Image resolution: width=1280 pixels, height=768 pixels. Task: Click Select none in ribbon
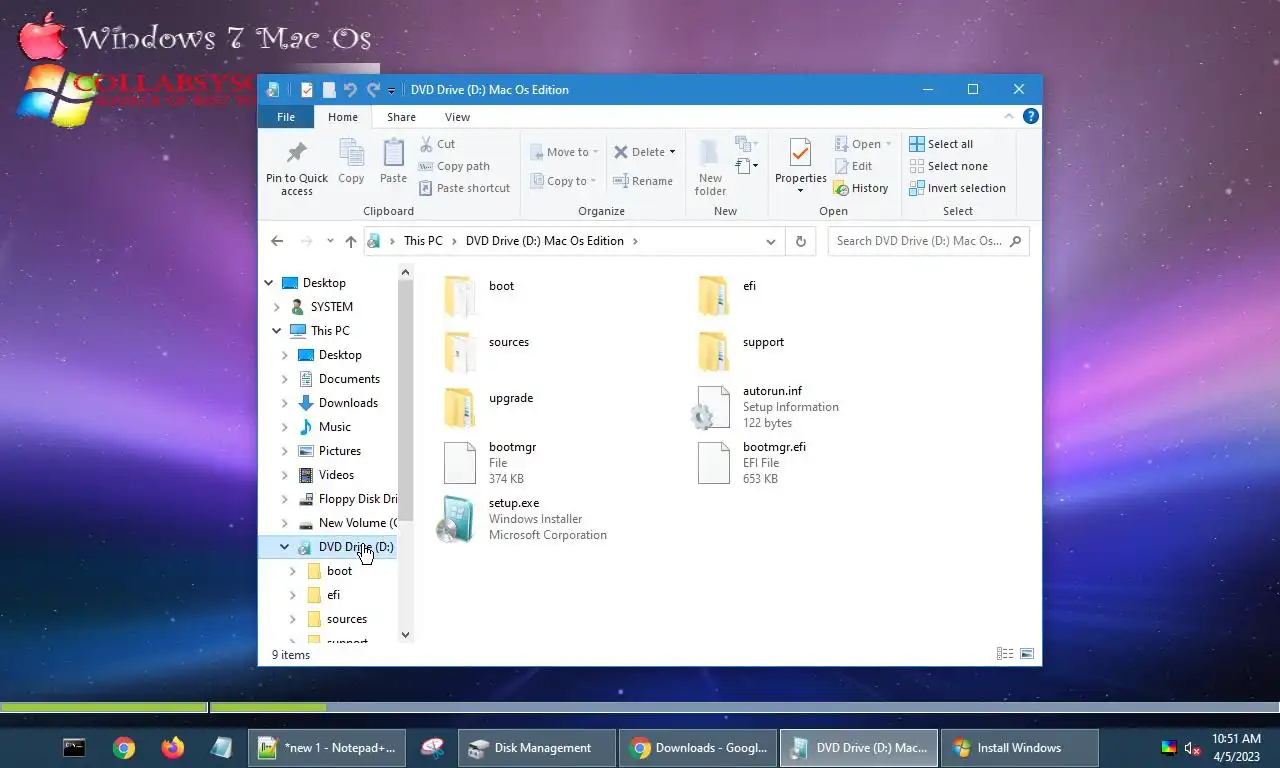pyautogui.click(x=948, y=166)
